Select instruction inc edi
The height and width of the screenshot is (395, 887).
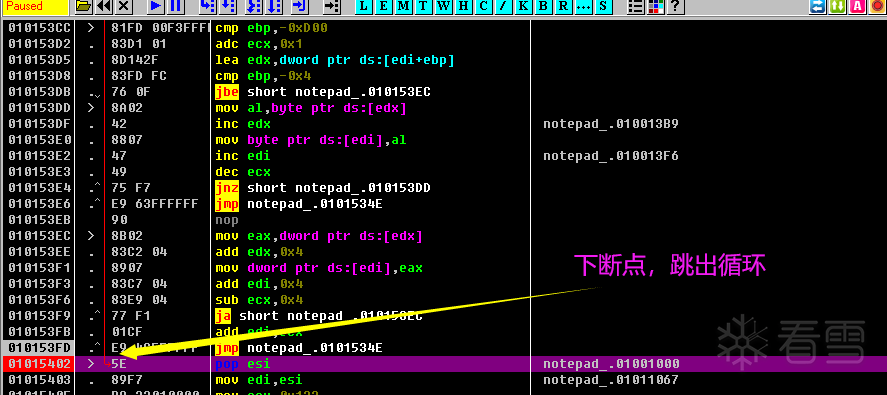243,155
